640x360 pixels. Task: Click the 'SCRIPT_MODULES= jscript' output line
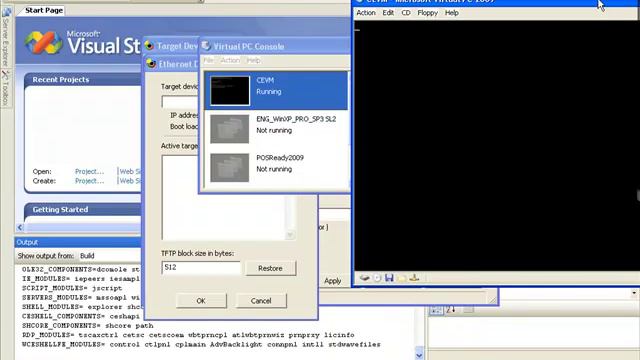click(x=72, y=288)
